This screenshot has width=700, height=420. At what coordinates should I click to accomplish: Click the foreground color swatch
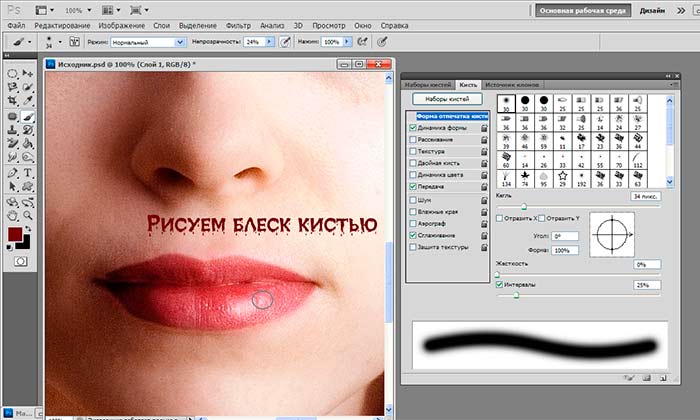(x=15, y=234)
